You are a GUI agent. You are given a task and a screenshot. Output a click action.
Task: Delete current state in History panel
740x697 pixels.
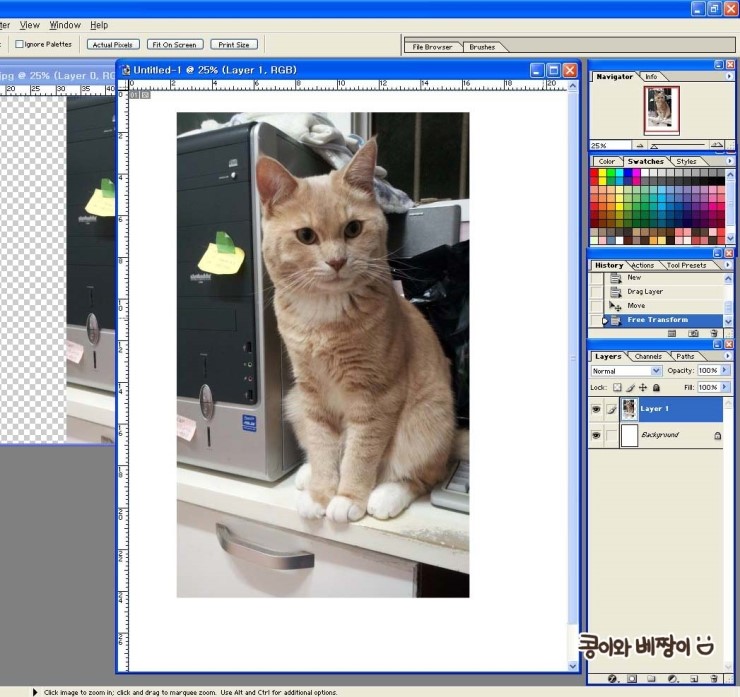click(x=714, y=333)
